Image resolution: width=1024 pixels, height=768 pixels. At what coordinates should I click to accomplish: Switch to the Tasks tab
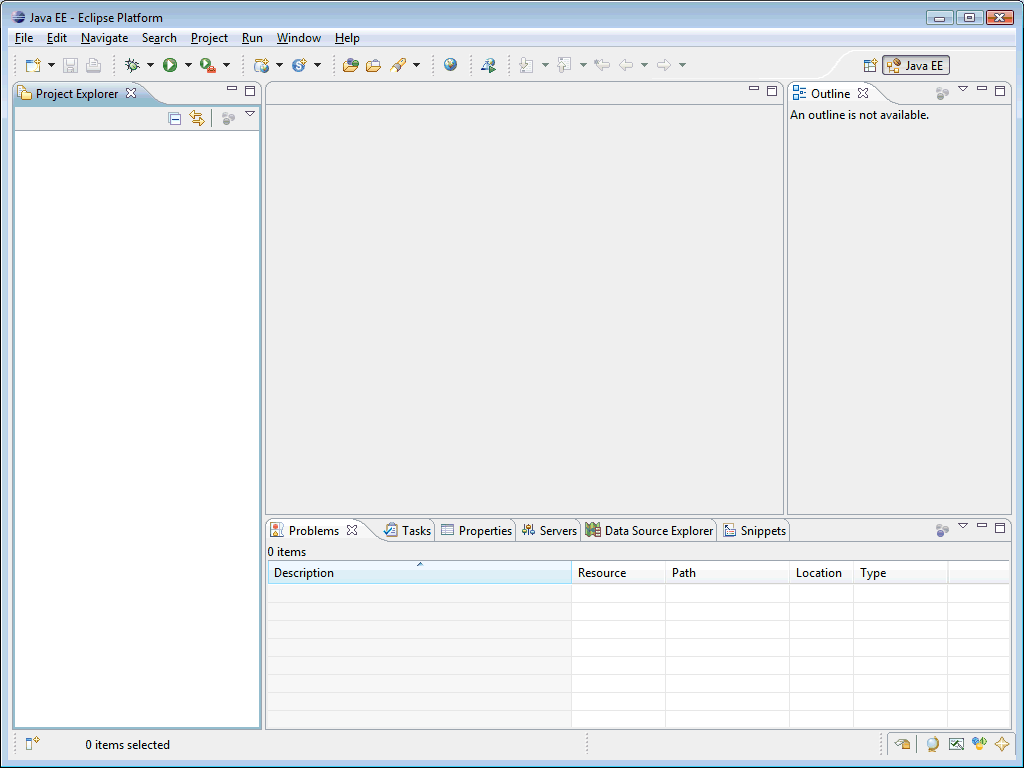(408, 530)
